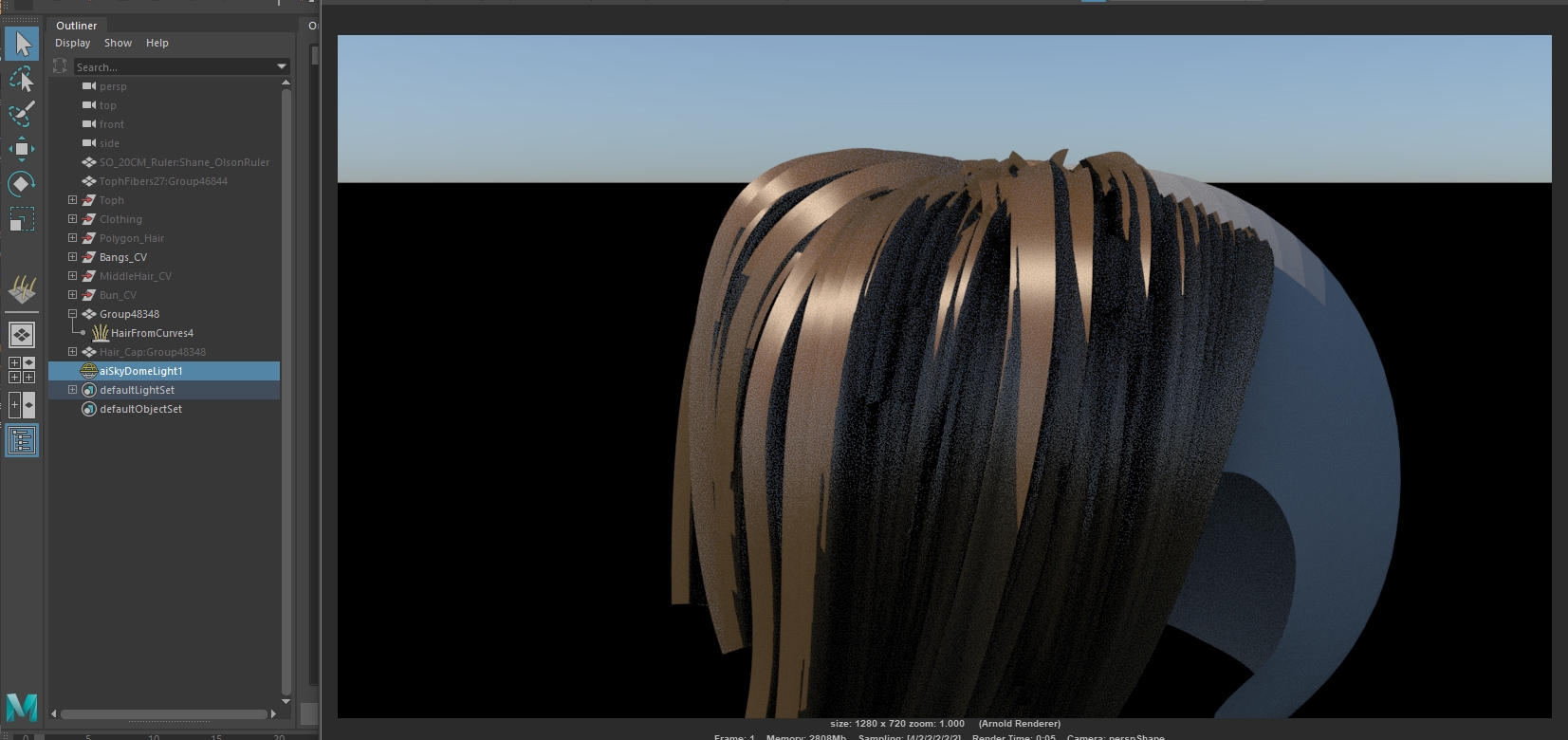The height and width of the screenshot is (740, 1568).
Task: Open the Outliner Display menu
Action: point(72,43)
